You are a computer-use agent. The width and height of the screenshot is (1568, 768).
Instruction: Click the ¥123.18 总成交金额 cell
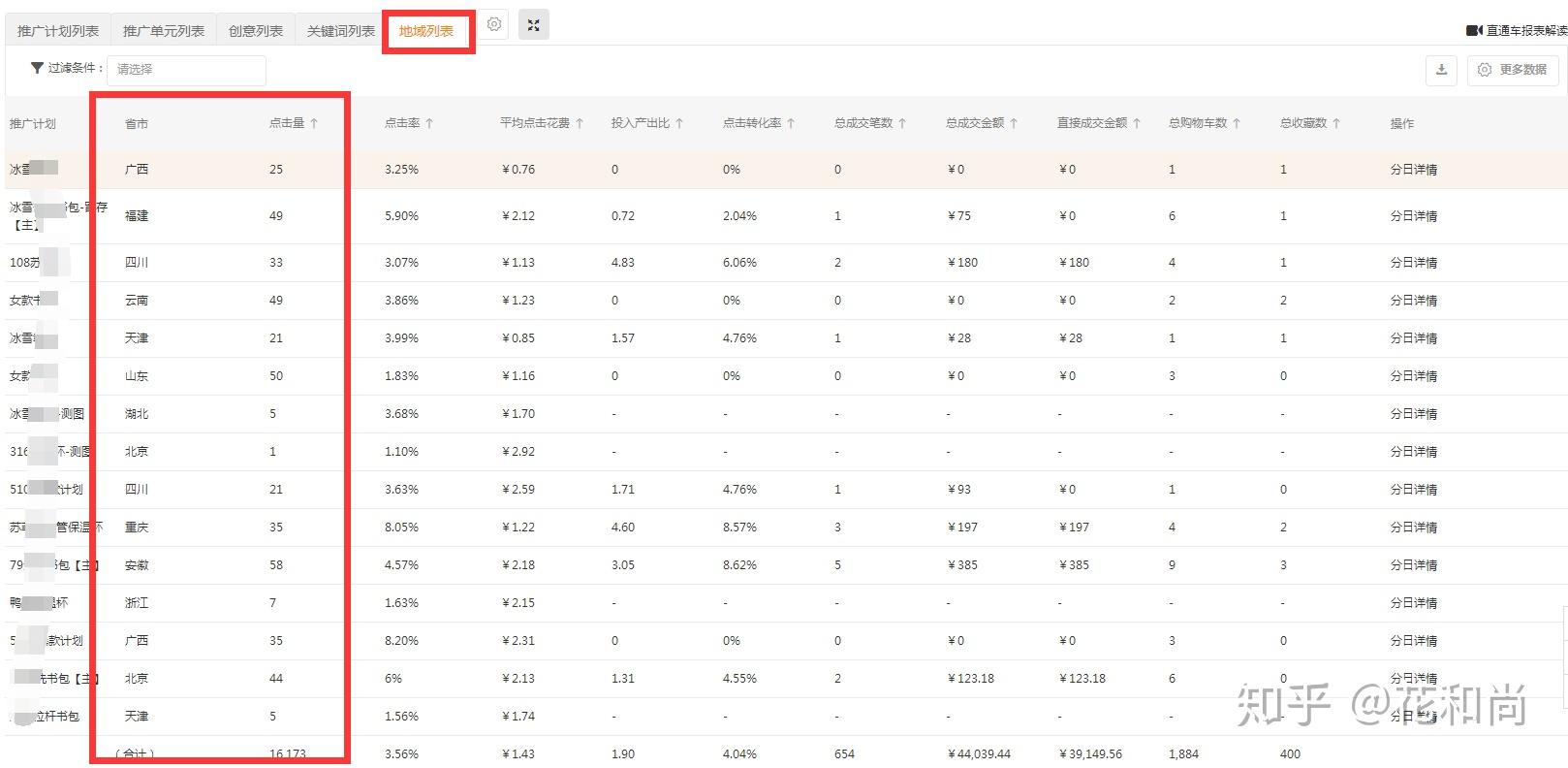(971, 679)
